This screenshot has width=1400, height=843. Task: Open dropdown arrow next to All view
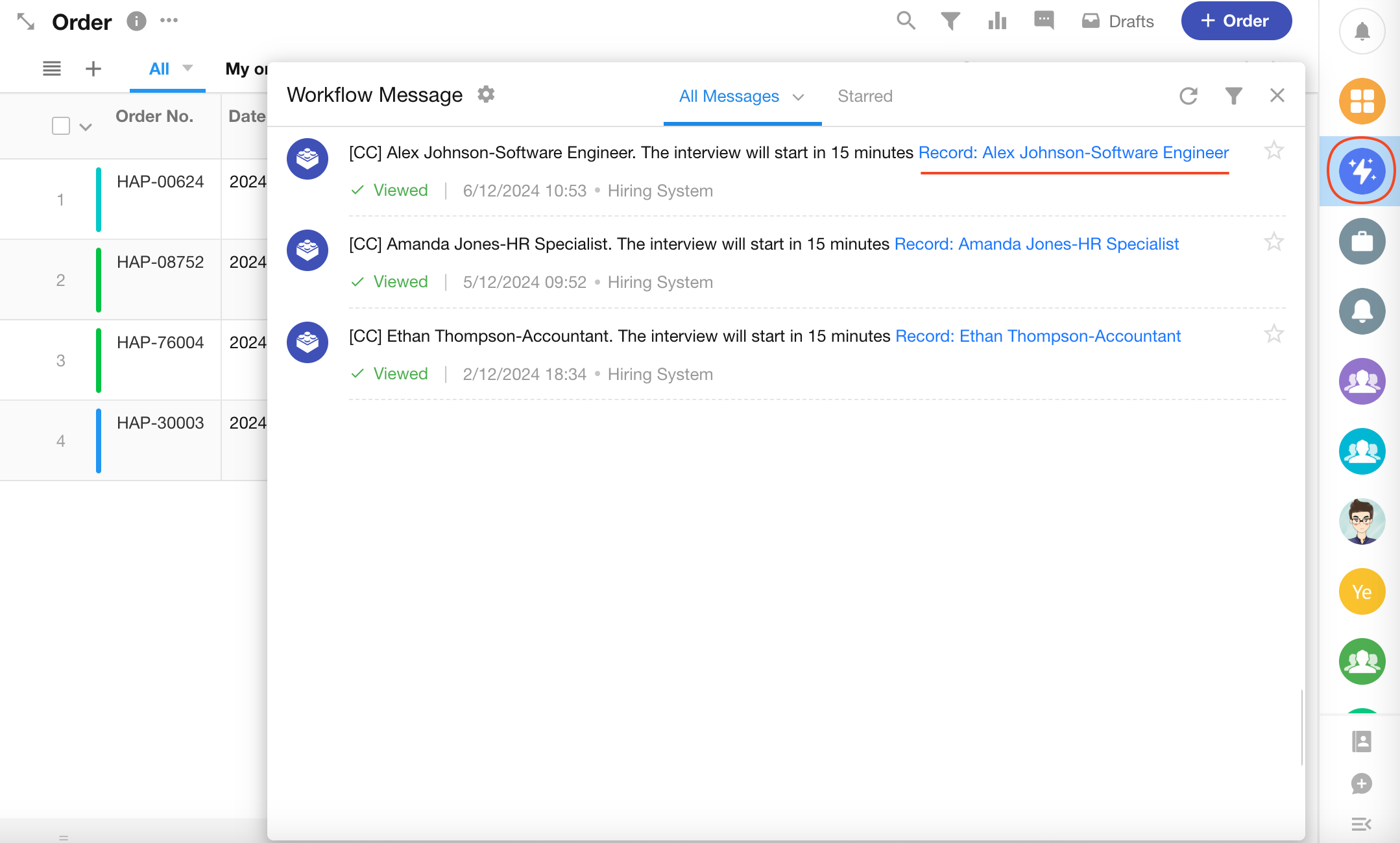pos(188,68)
